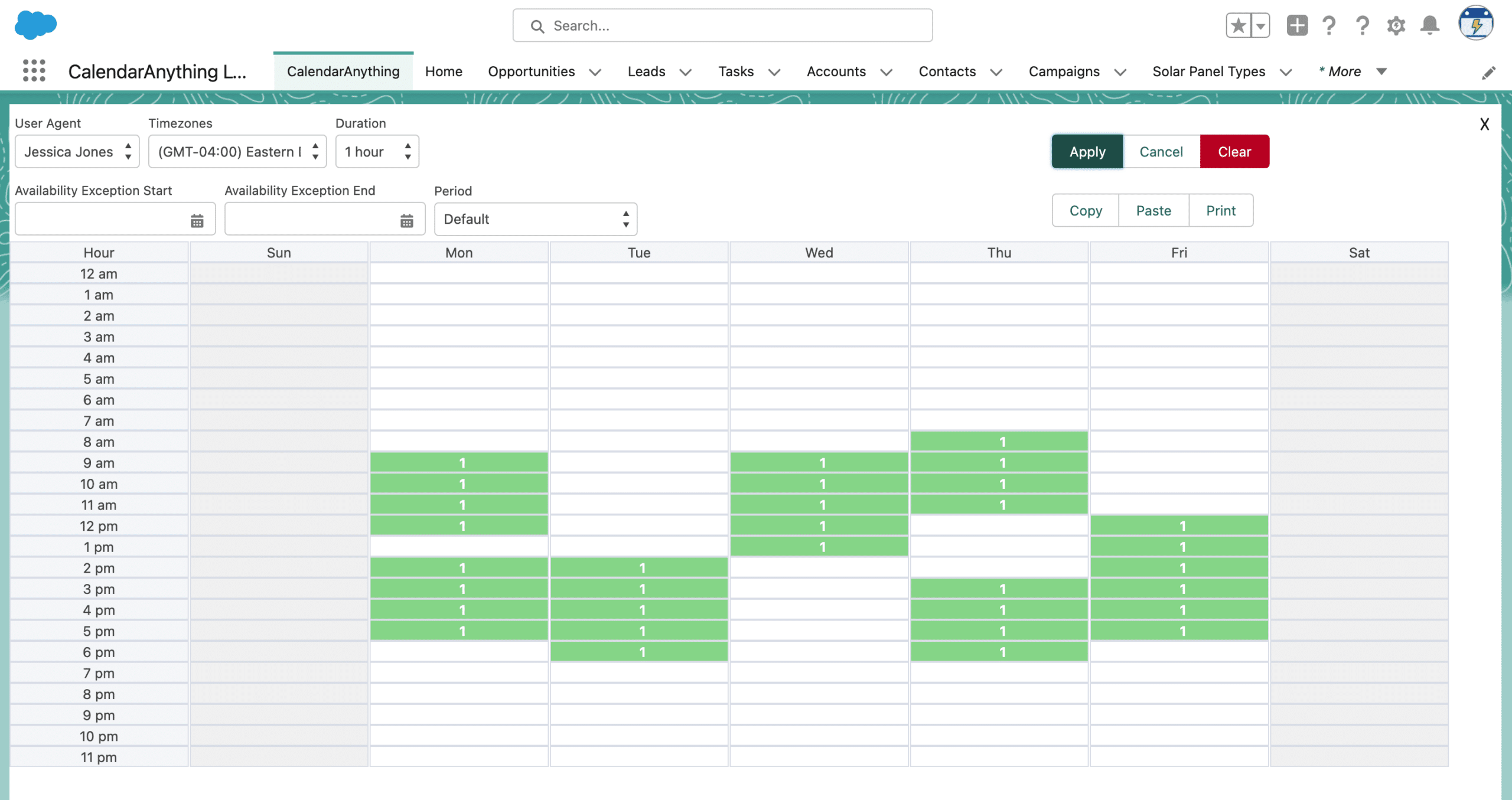Toggle off Monday 9 am availability cell
1512x800 pixels.
[459, 463]
